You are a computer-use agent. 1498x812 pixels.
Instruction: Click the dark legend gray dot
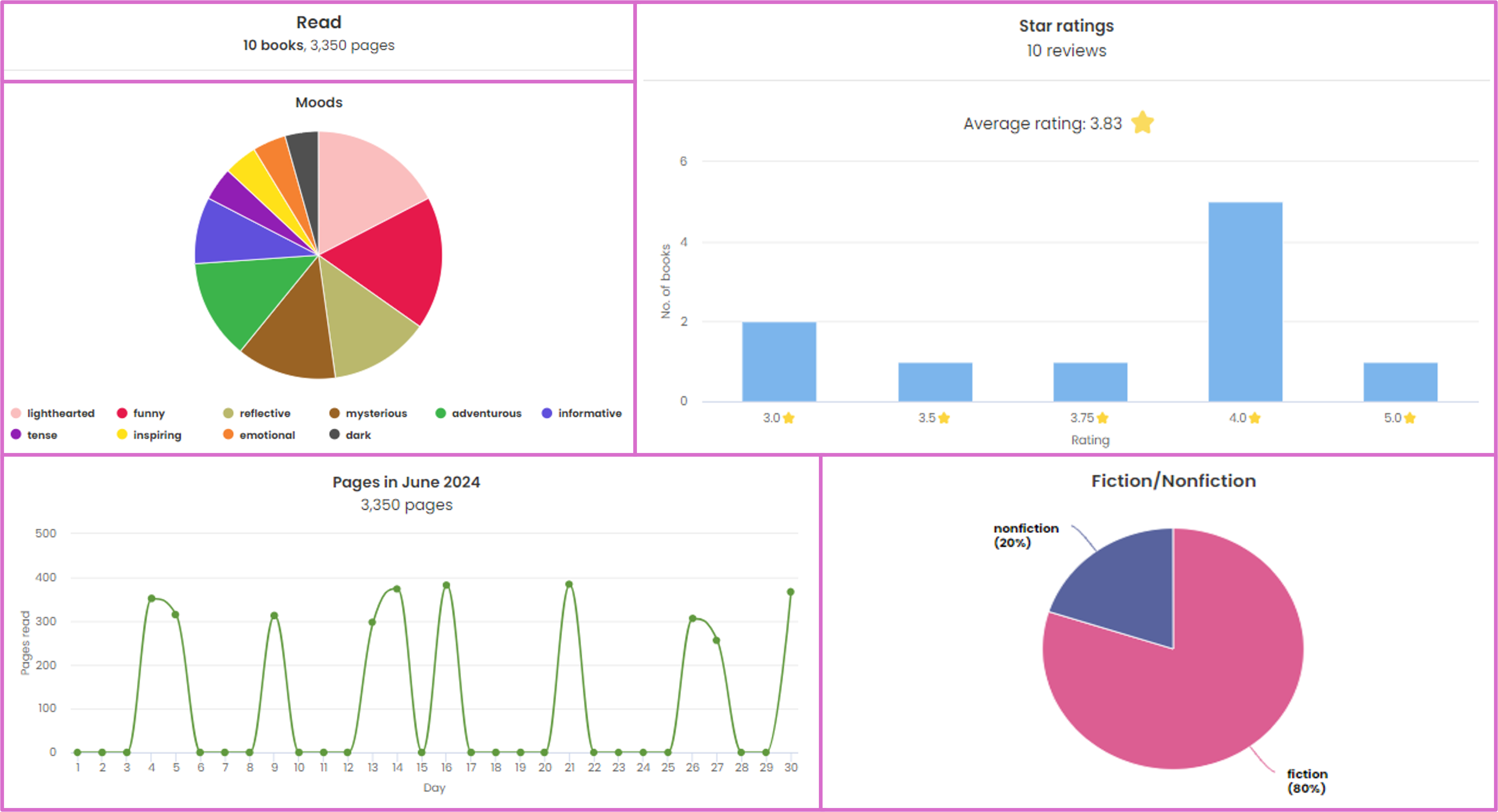(x=334, y=435)
